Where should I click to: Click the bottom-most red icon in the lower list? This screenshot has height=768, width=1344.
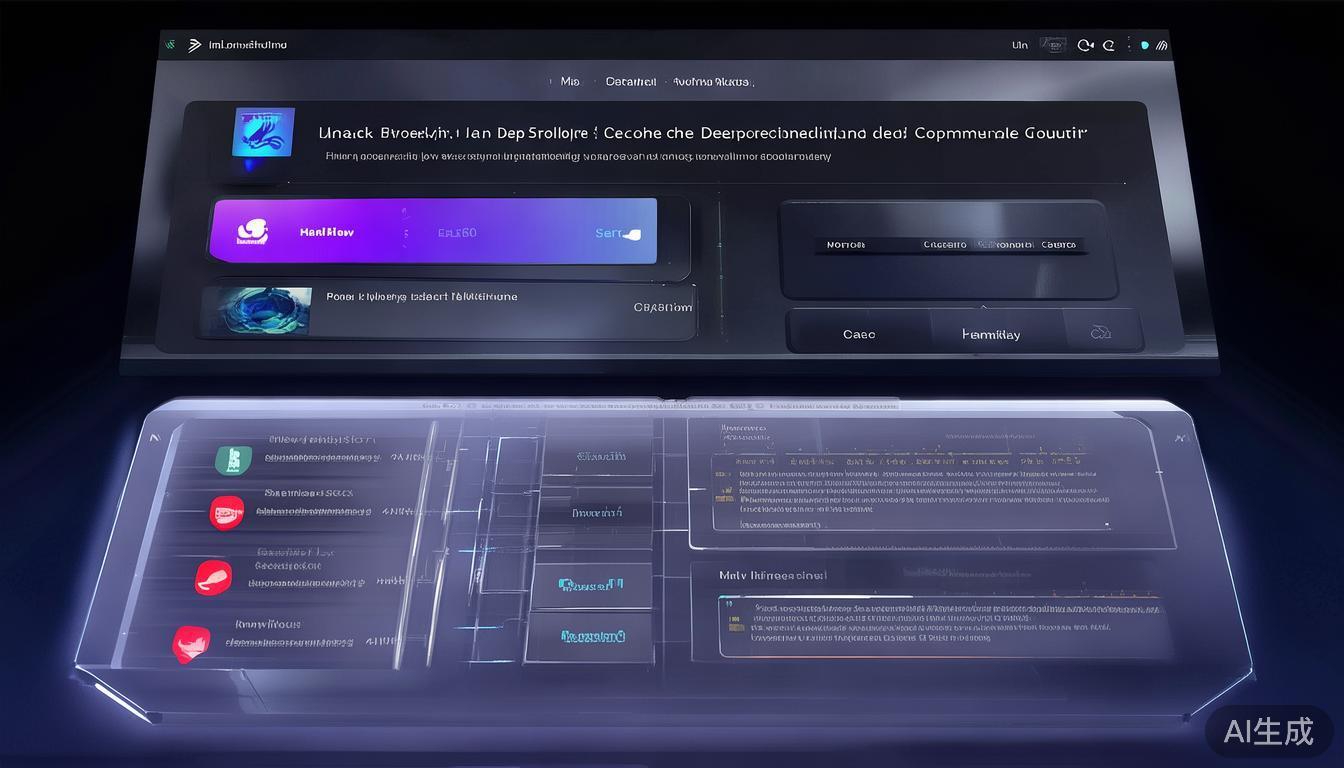[x=190, y=642]
